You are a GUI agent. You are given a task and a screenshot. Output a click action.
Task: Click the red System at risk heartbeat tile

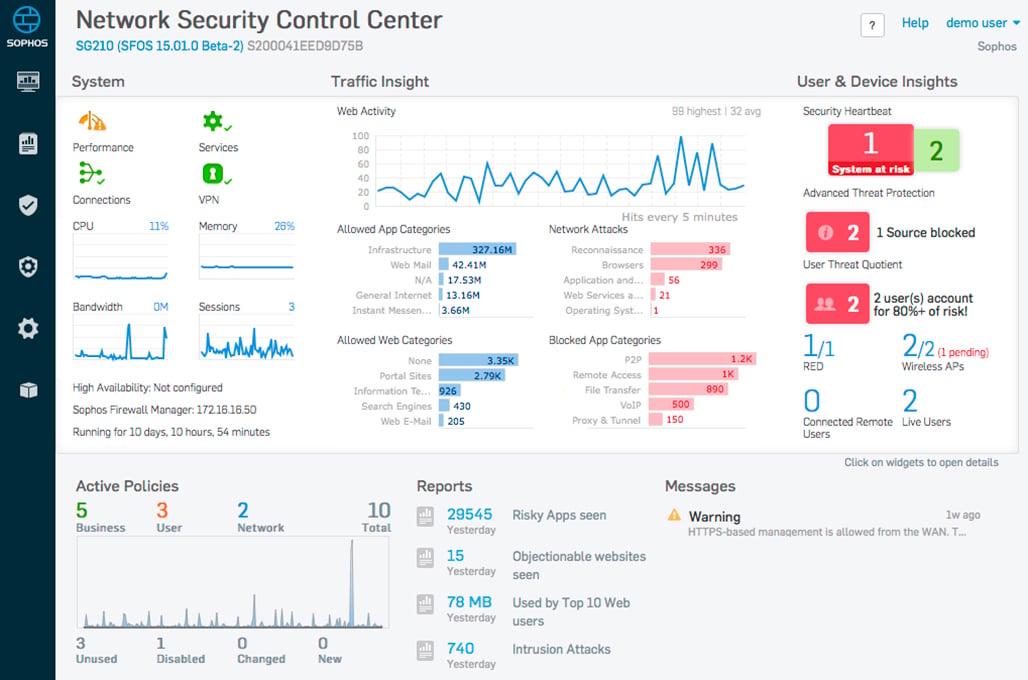[x=871, y=150]
